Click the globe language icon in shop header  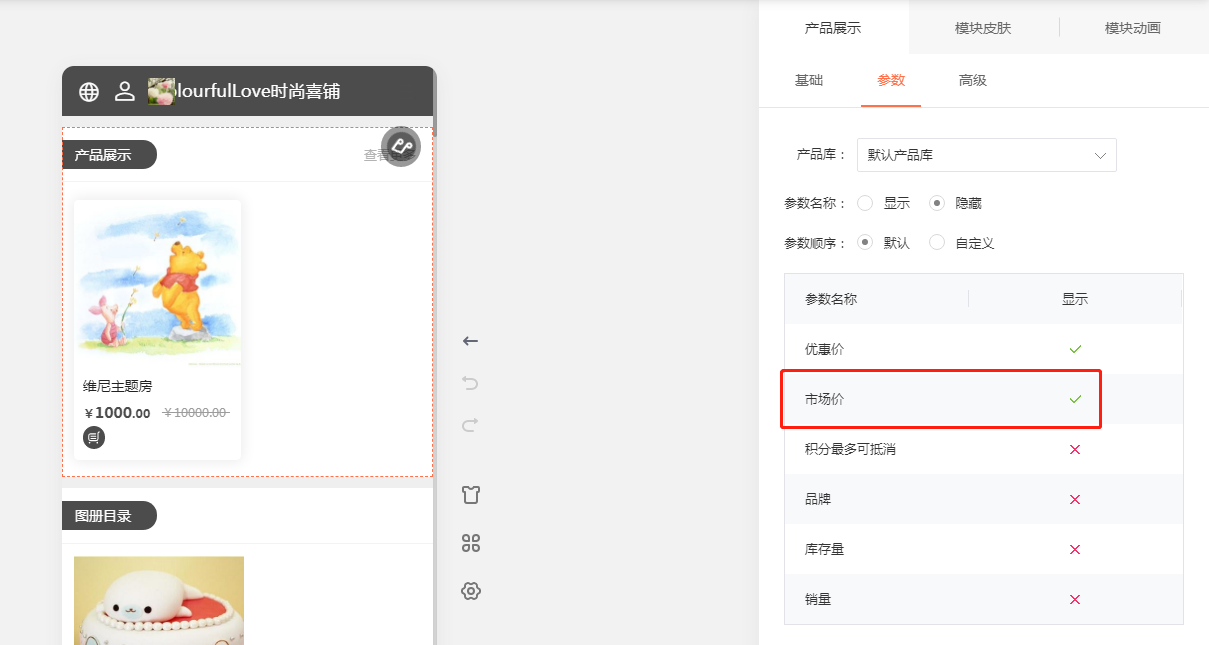tap(89, 92)
